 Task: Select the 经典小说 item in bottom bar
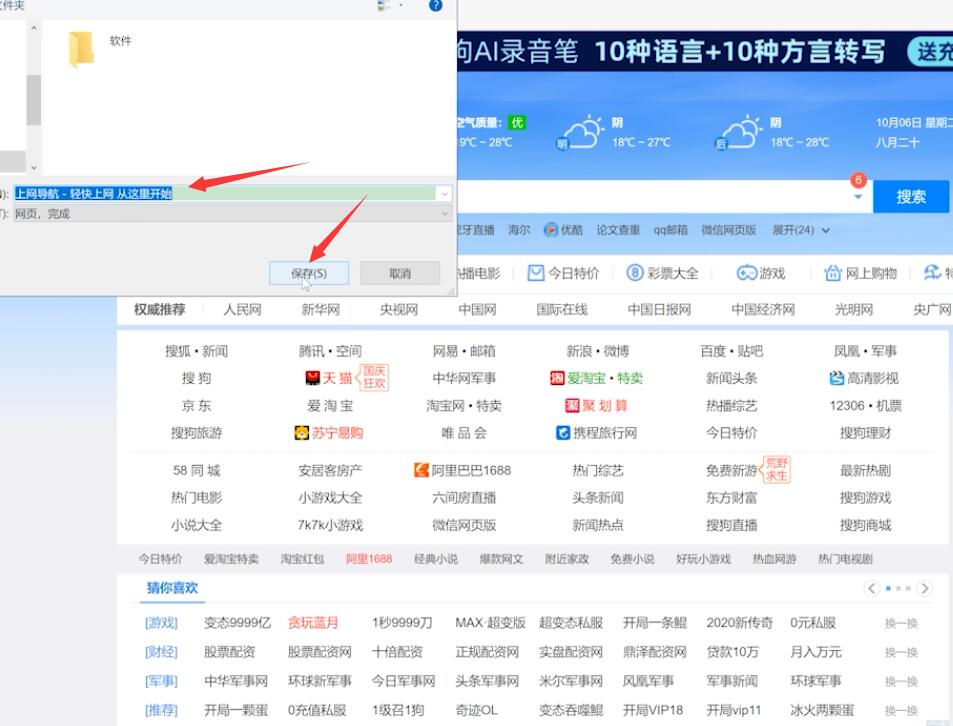coord(436,559)
